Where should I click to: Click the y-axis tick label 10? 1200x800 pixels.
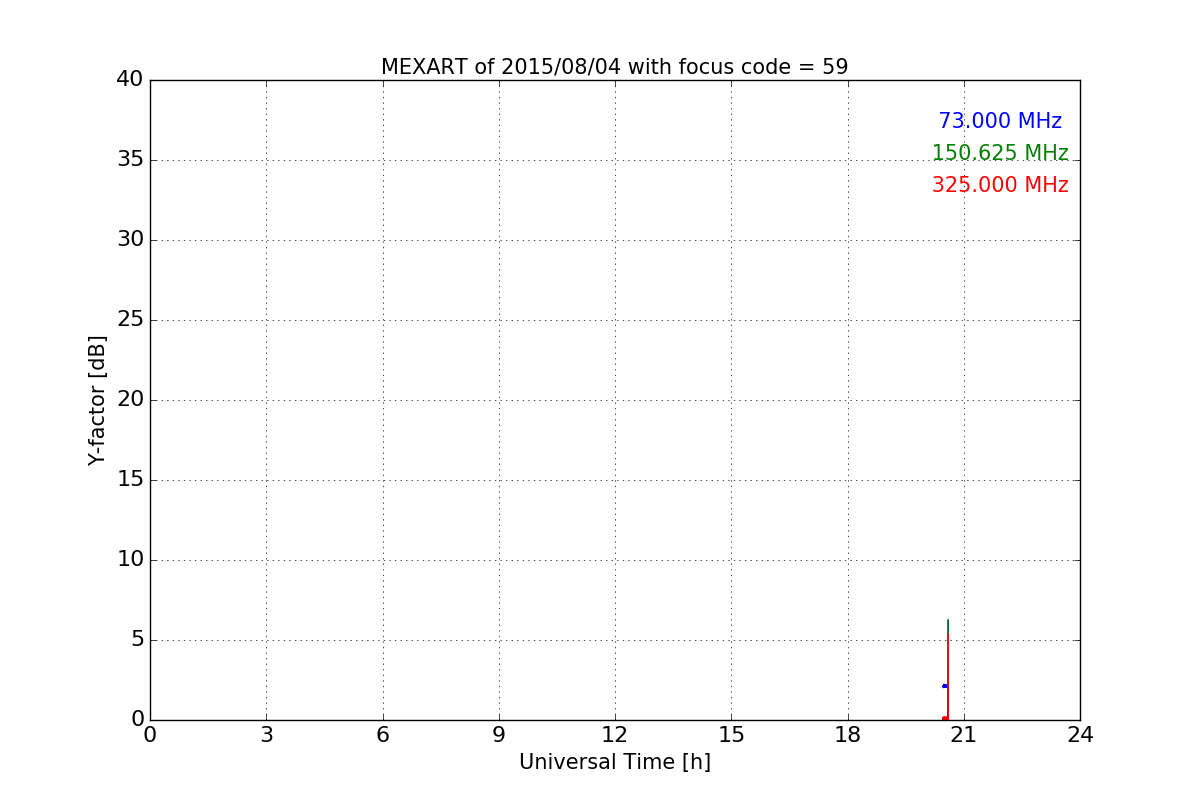(x=130, y=559)
